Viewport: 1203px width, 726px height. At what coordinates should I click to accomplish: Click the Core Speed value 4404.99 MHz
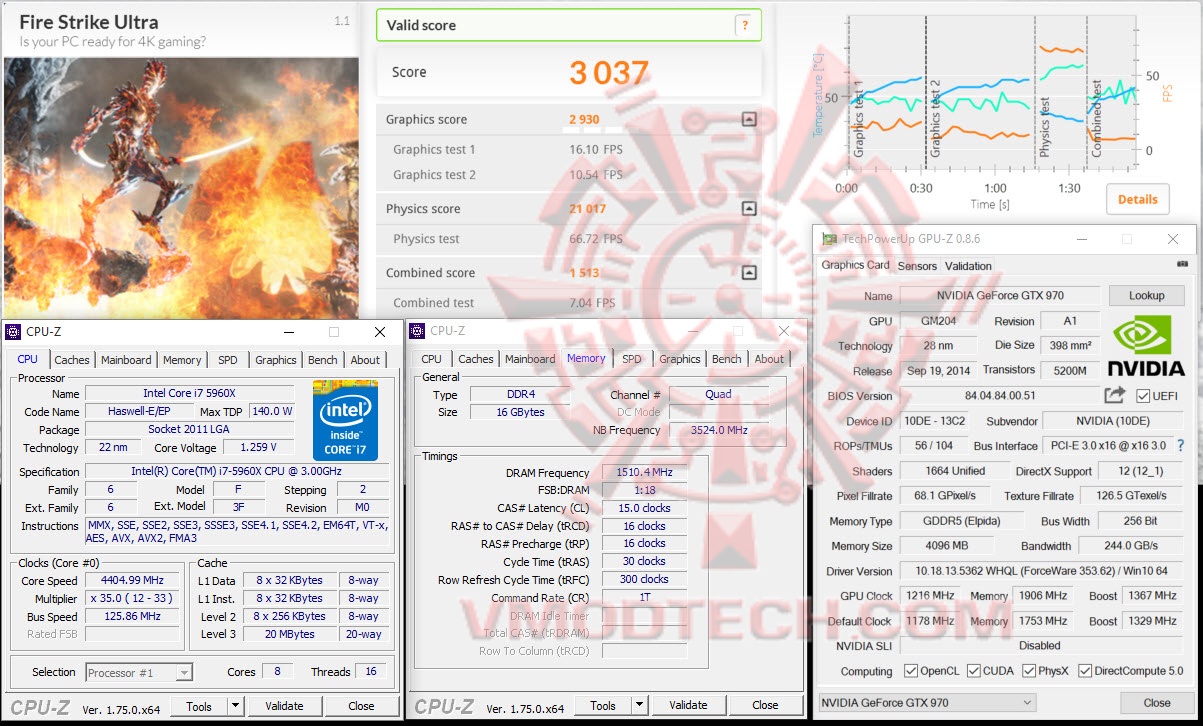[132, 581]
